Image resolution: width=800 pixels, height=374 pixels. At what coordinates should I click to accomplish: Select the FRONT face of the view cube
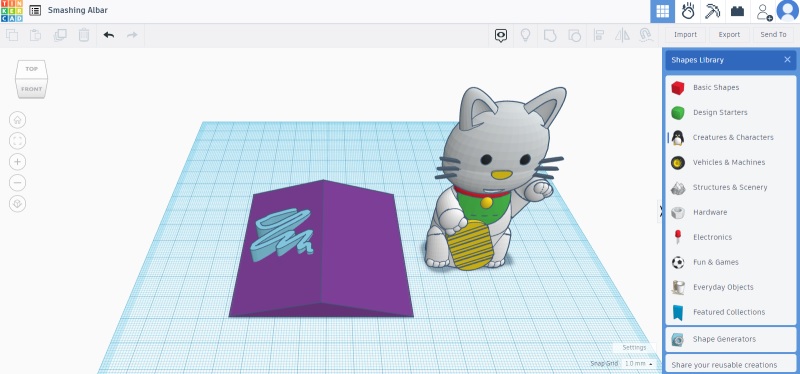click(x=32, y=89)
